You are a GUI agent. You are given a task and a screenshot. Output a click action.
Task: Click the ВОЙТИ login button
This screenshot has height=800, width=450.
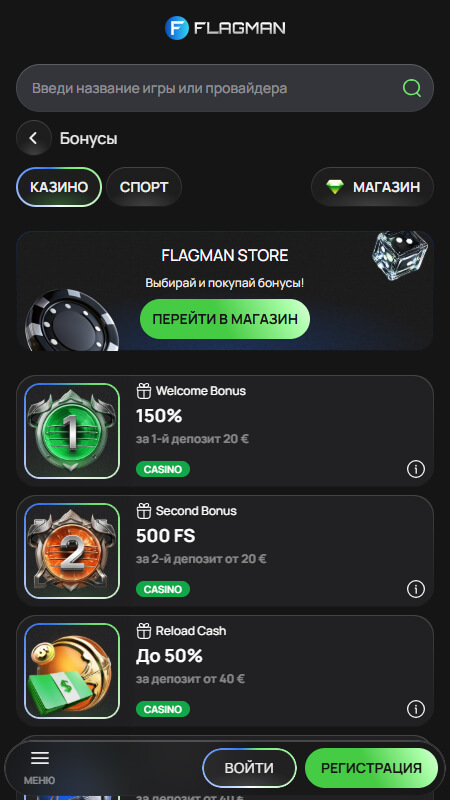249,768
